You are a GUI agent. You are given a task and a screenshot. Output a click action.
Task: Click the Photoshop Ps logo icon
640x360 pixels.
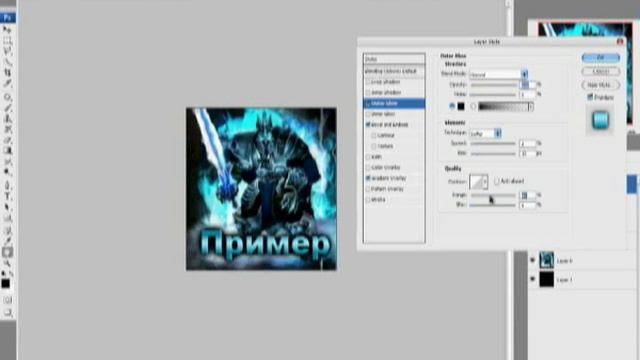pyautogui.click(x=7, y=17)
